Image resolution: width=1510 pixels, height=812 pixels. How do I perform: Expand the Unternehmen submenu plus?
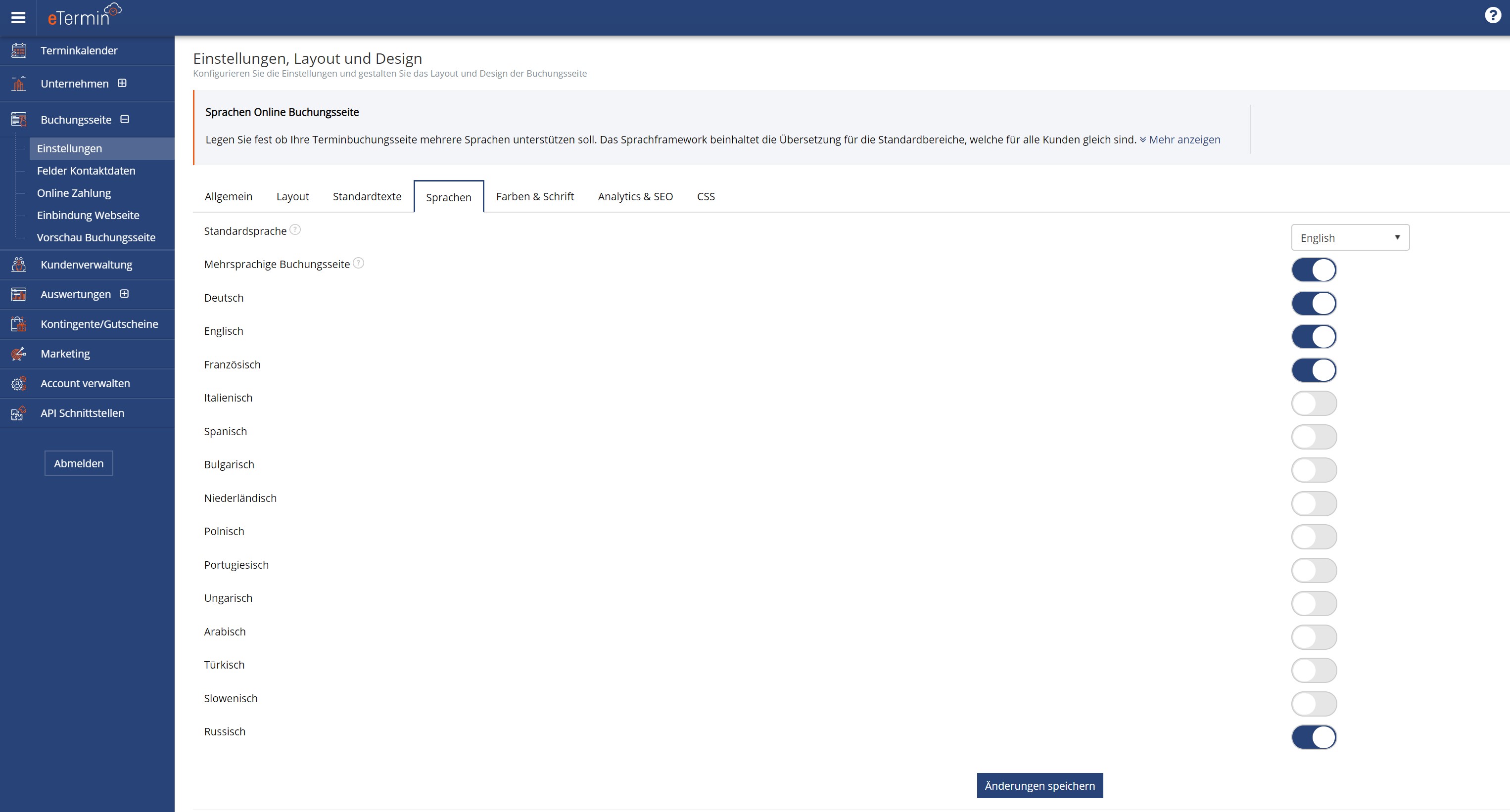click(122, 83)
